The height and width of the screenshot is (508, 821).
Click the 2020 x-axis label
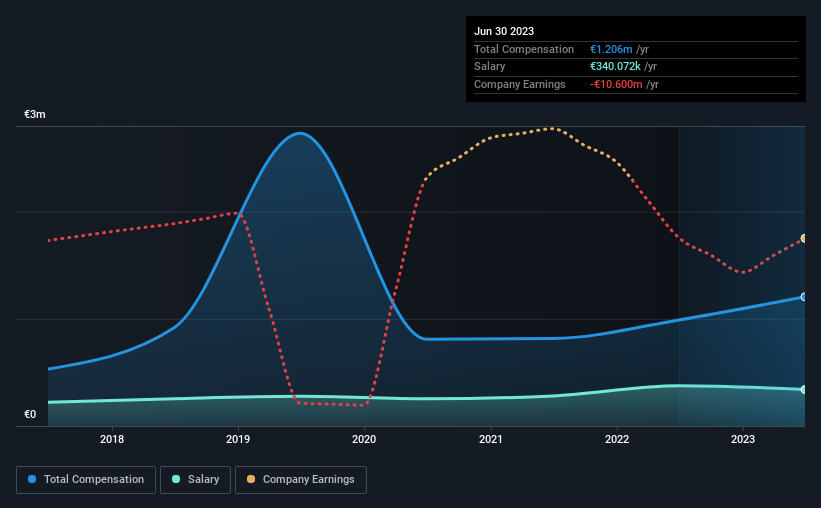tap(364, 439)
